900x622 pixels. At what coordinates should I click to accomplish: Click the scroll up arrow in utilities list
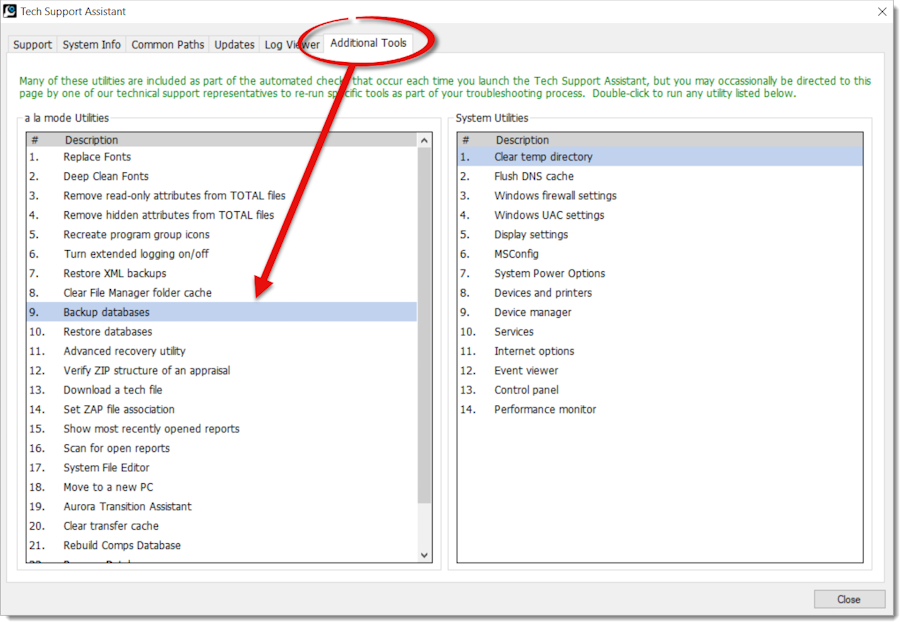pos(424,141)
